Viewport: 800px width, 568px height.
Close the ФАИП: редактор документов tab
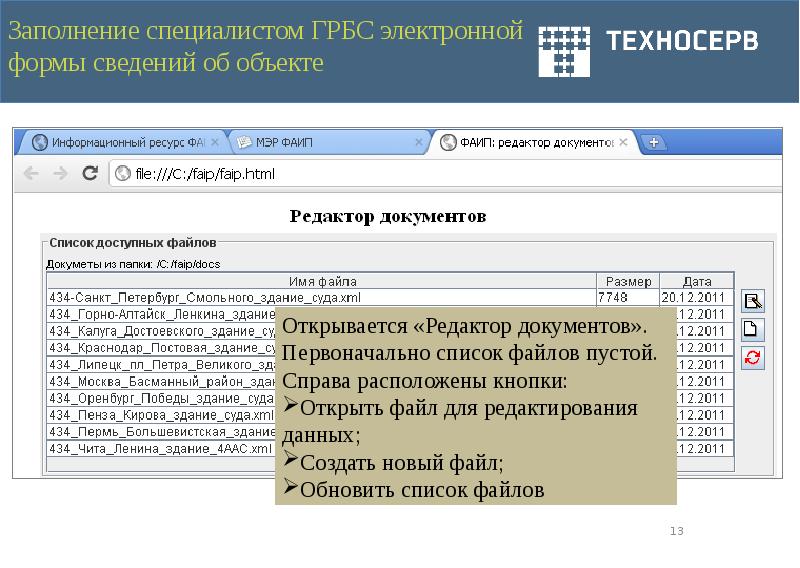[625, 143]
